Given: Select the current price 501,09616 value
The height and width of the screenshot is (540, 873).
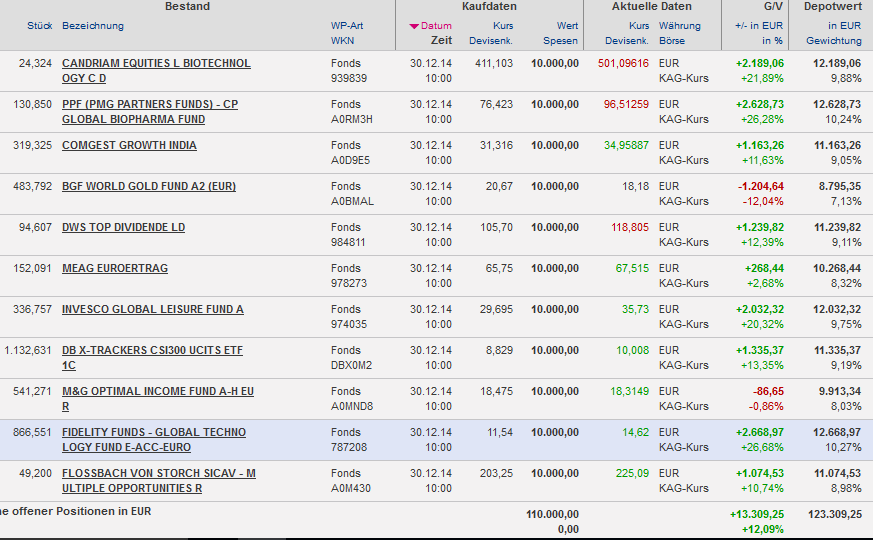Looking at the screenshot, I should (623, 63).
